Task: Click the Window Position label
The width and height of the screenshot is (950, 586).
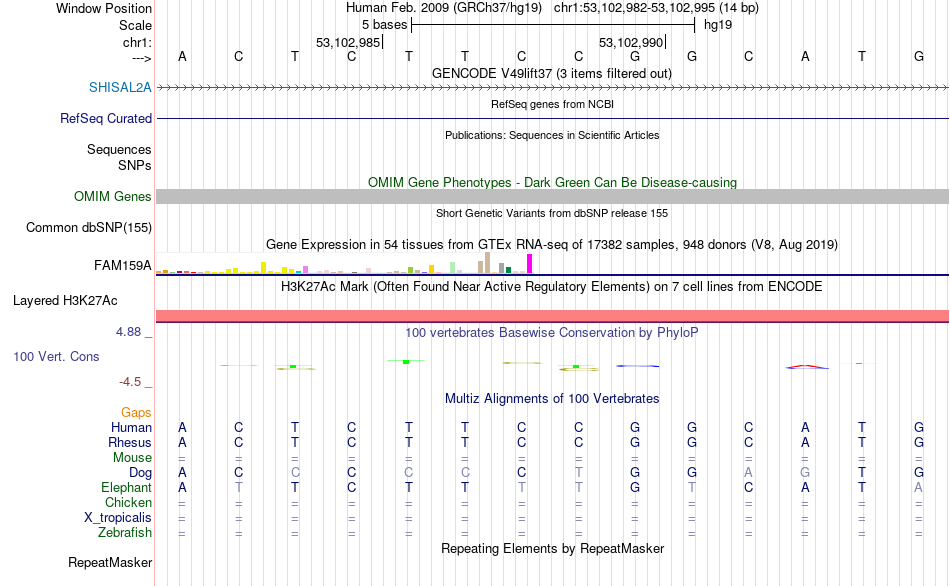Action: (104, 8)
